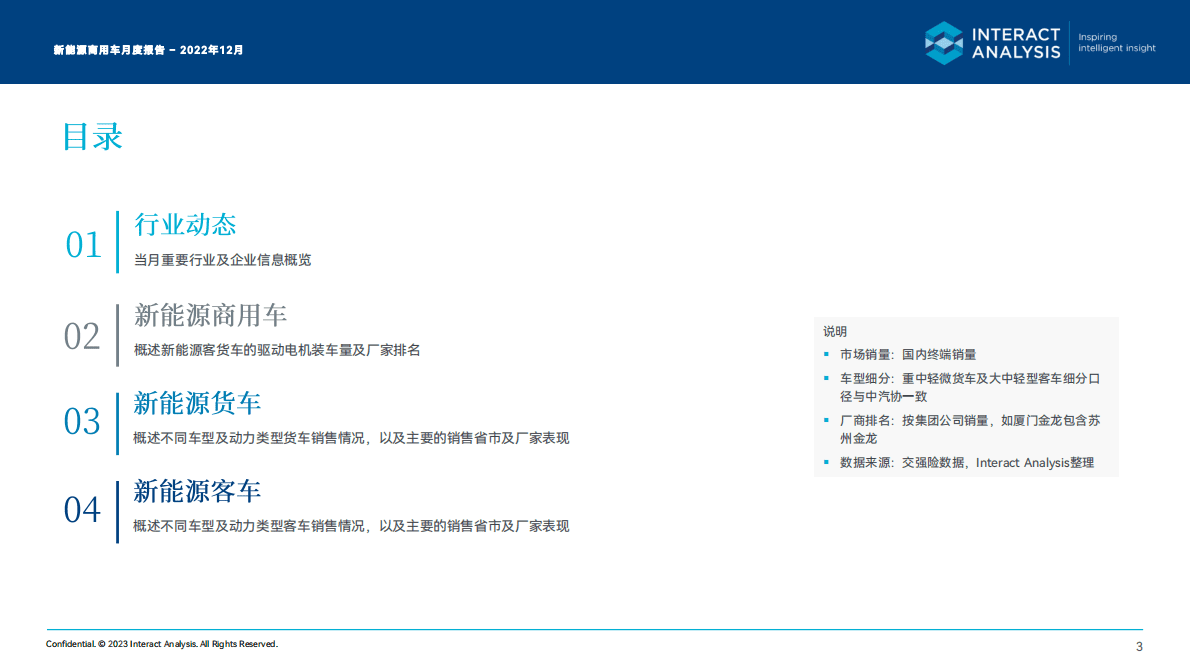Click the Inspiring intelligent insight tagline

tap(1115, 42)
